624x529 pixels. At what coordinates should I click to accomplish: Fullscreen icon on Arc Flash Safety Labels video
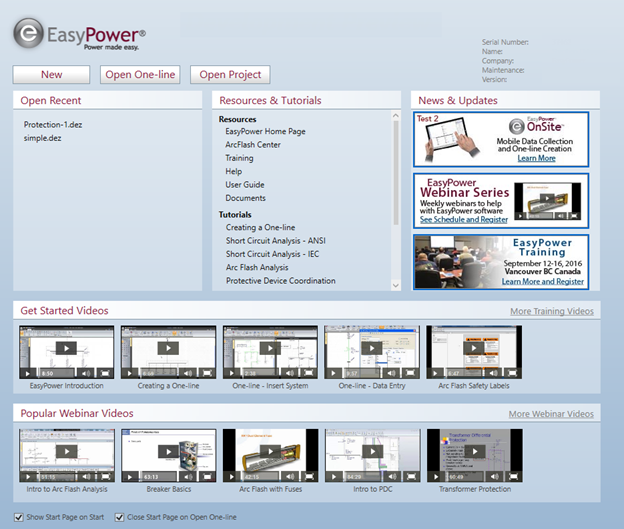pyautogui.click(x=513, y=373)
